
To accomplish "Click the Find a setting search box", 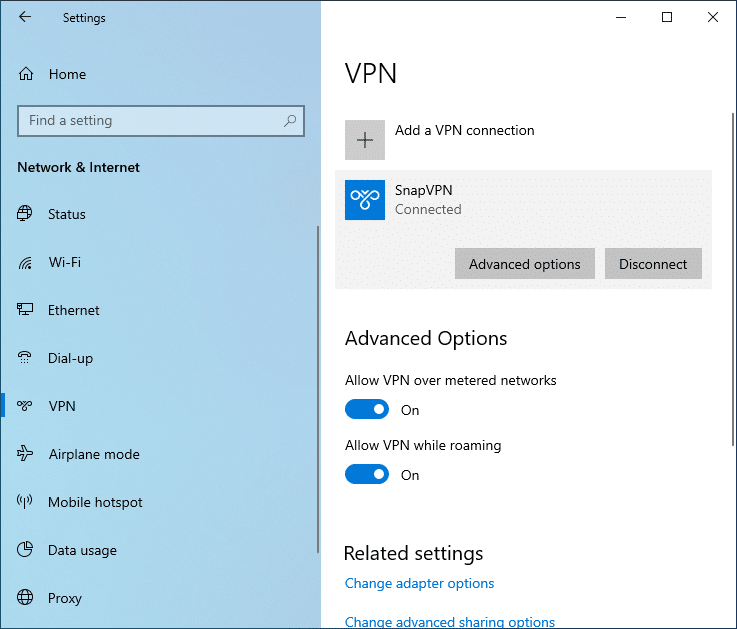I will 161,121.
